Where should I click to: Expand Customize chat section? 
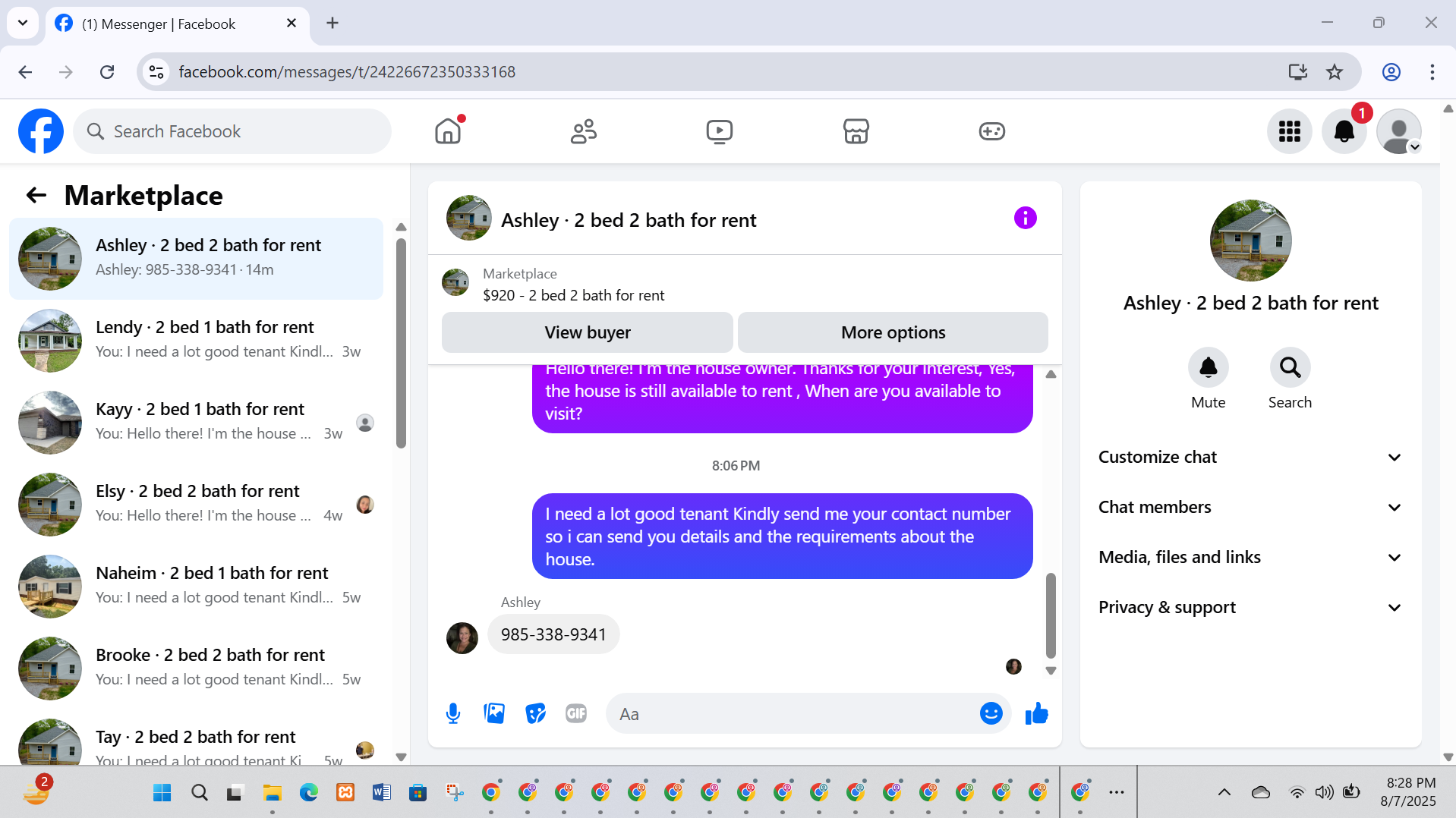(1250, 457)
